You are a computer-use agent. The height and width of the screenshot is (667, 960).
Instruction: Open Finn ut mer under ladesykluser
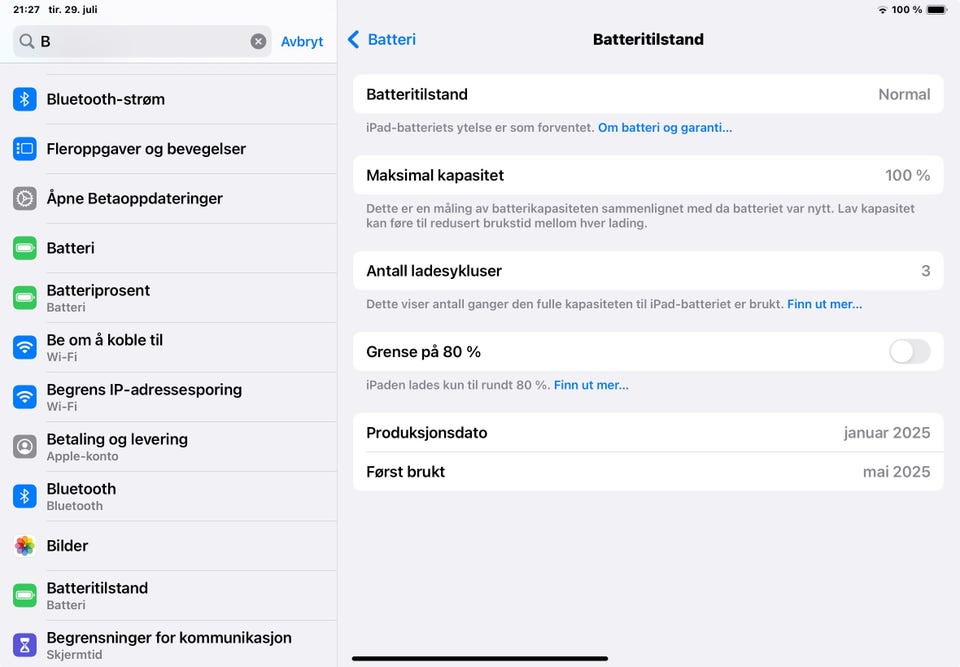(x=824, y=304)
